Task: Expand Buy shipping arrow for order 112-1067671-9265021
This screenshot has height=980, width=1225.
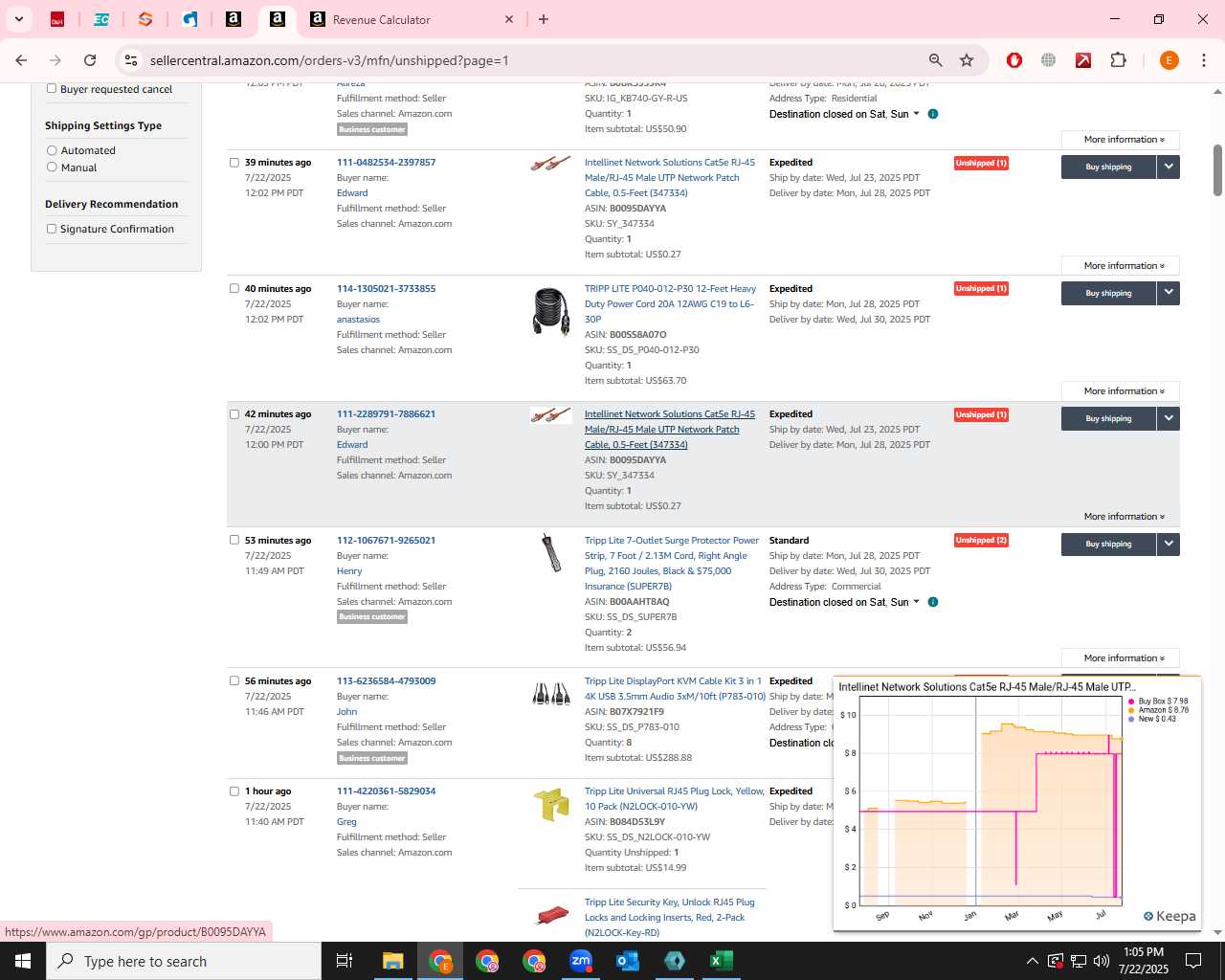Action: [x=1169, y=544]
